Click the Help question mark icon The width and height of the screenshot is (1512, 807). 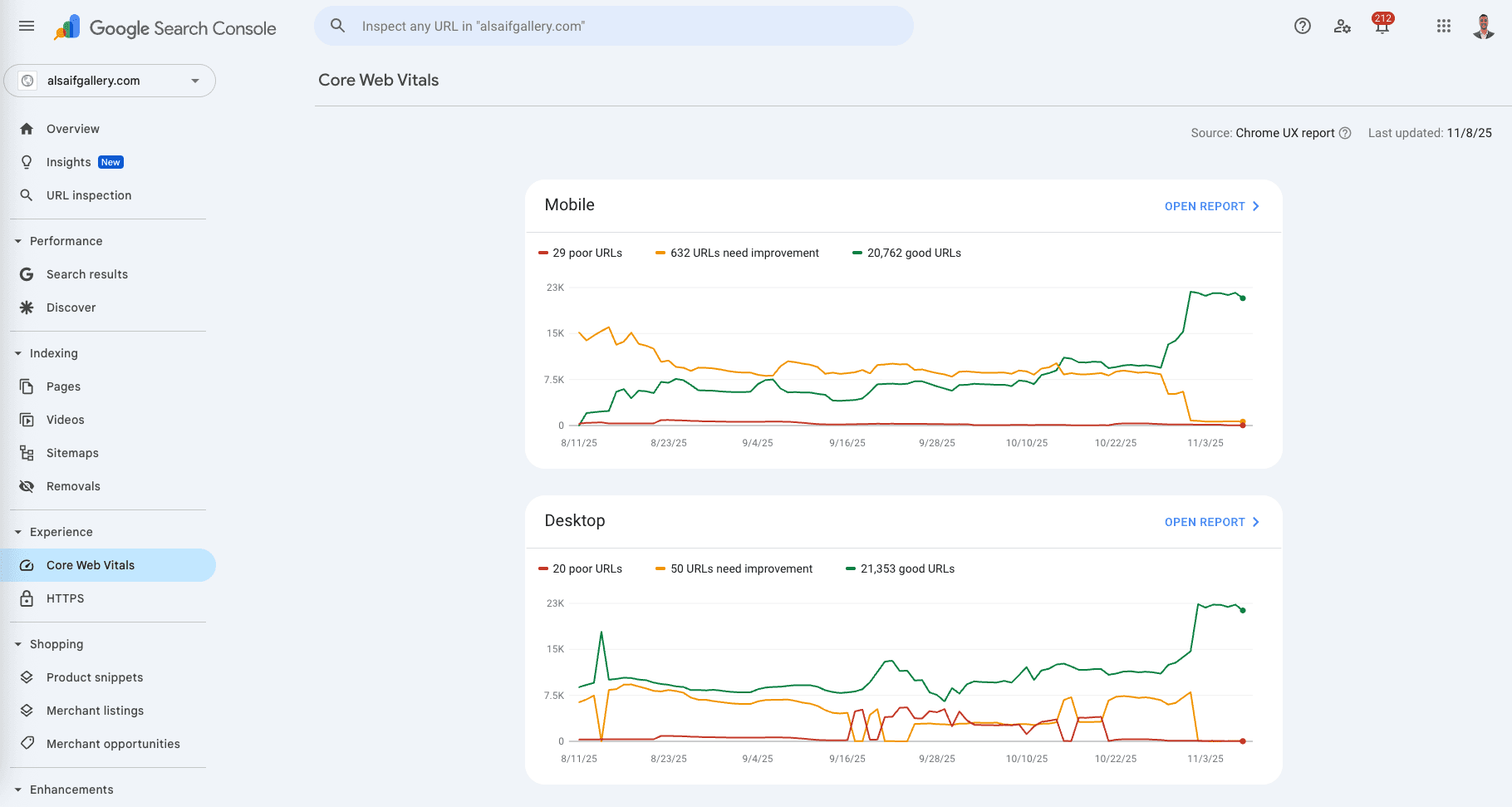[1303, 26]
